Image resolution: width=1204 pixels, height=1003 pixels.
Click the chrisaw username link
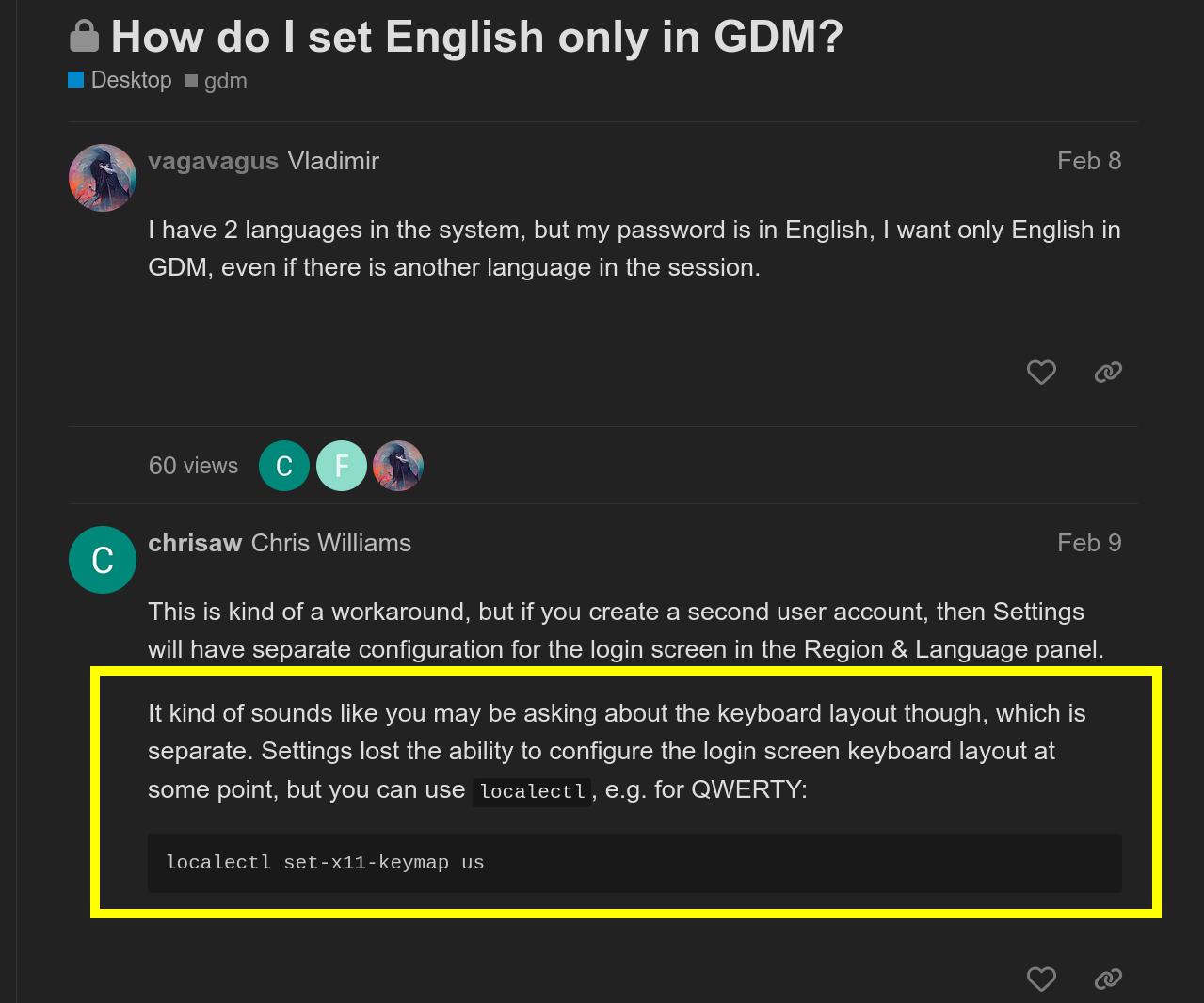click(x=195, y=543)
